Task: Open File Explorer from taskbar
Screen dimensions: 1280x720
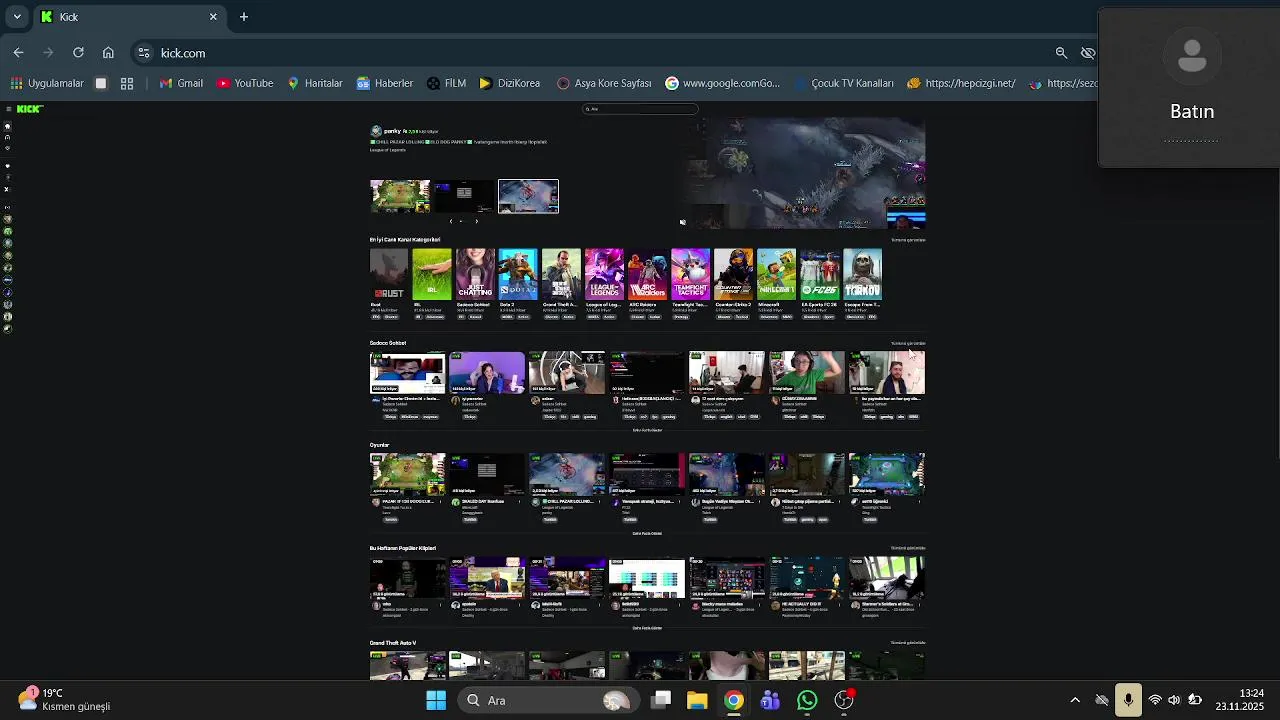Action: [697, 700]
